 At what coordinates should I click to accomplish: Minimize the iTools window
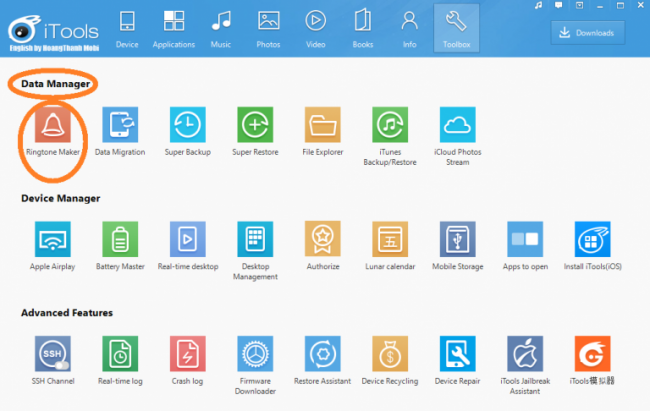(x=600, y=6)
